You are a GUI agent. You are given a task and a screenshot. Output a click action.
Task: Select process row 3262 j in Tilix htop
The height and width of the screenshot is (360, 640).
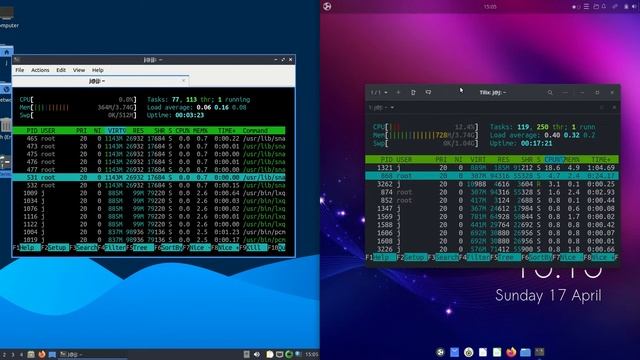pos(492,184)
